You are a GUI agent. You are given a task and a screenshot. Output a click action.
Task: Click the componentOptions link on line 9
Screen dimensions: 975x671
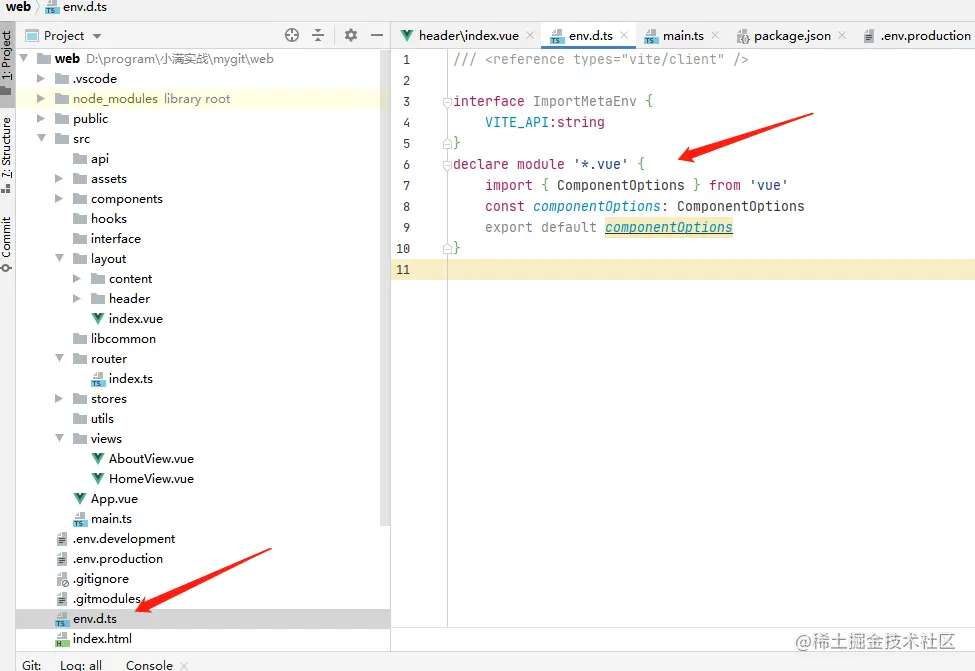point(668,227)
